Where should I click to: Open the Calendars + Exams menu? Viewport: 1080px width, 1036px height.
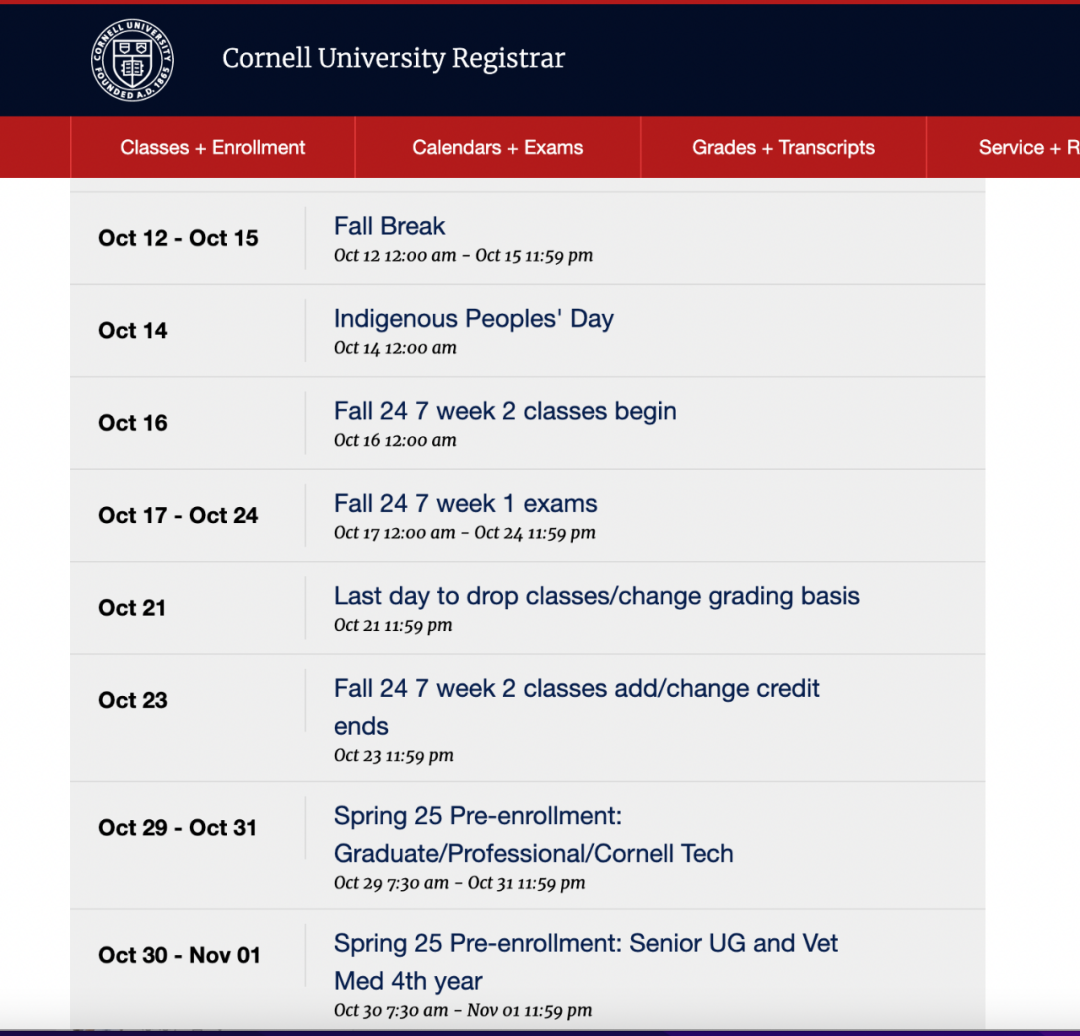click(497, 147)
